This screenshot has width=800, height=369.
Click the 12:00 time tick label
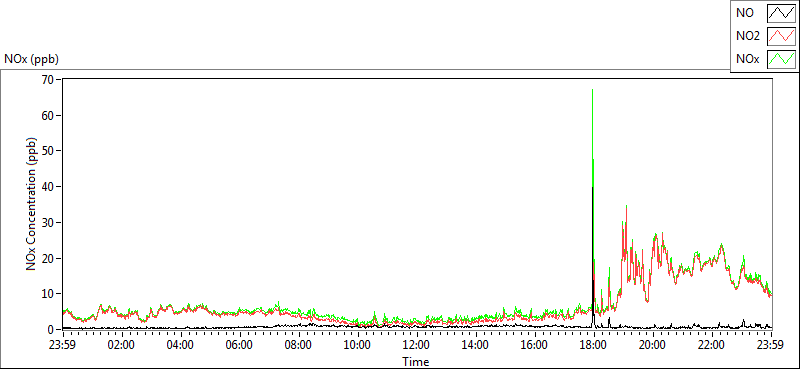point(417,344)
